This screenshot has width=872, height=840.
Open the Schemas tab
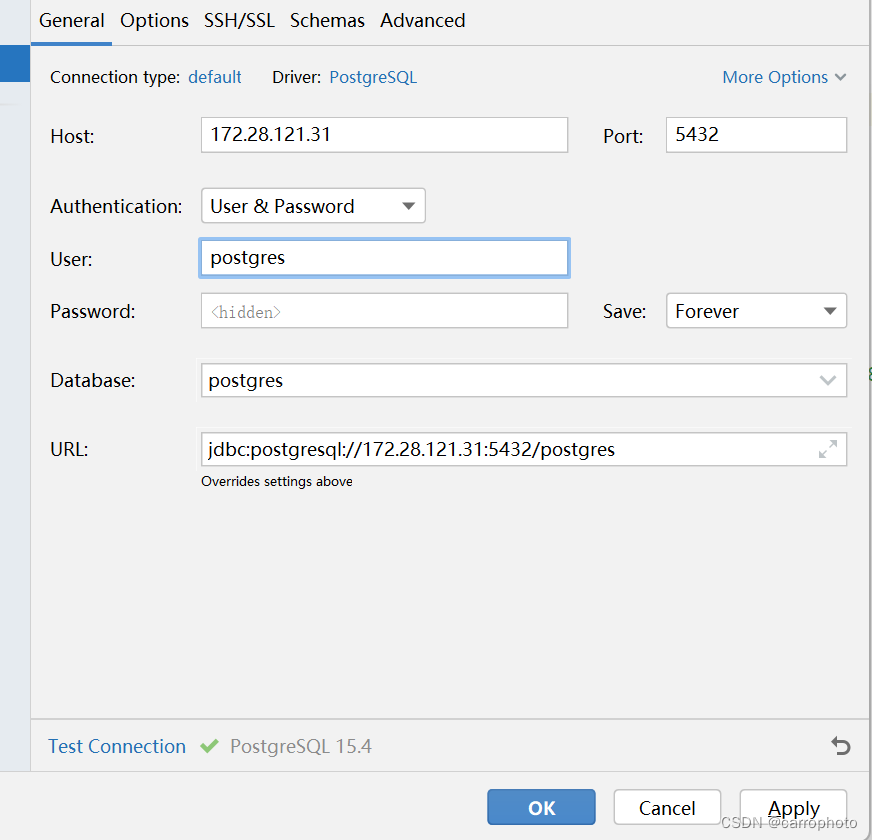point(327,20)
